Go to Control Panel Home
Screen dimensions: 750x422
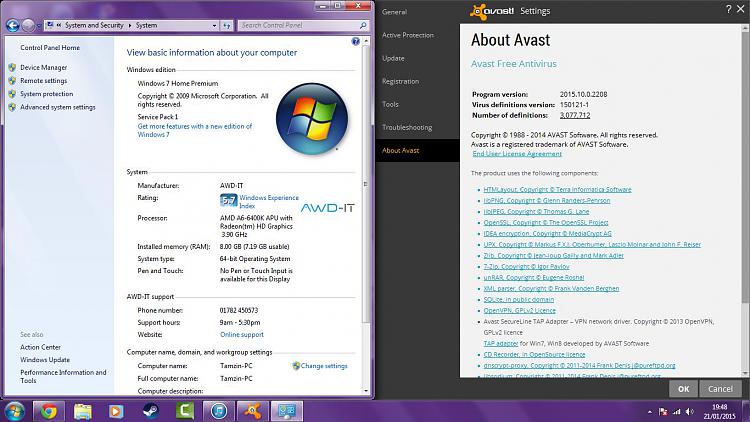pos(50,48)
